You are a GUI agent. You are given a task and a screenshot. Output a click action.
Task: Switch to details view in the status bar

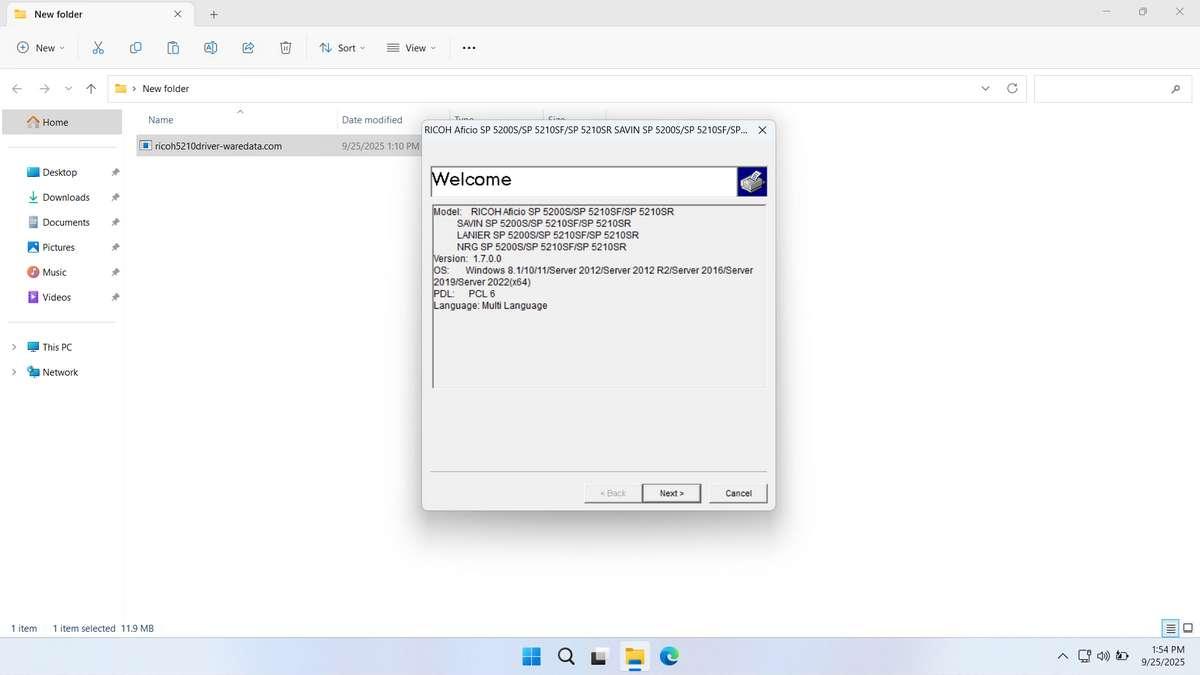click(1168, 628)
